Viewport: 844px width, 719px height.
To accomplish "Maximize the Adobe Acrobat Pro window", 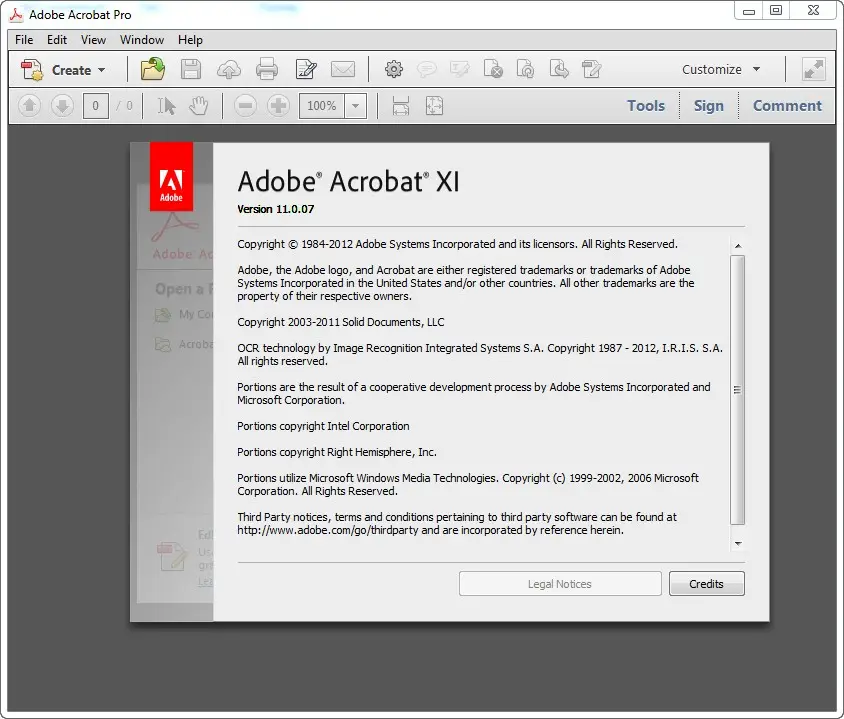I will 776,10.
